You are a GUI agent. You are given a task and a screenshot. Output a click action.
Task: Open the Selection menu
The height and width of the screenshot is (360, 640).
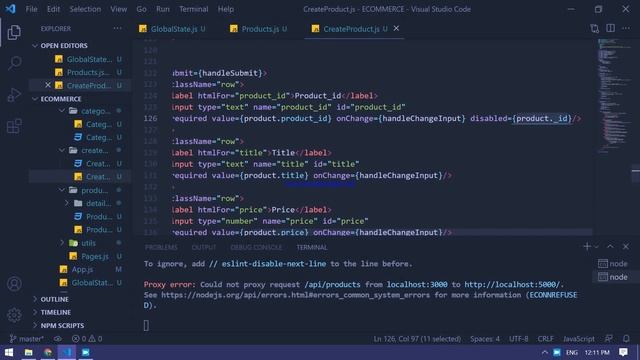coord(85,9)
